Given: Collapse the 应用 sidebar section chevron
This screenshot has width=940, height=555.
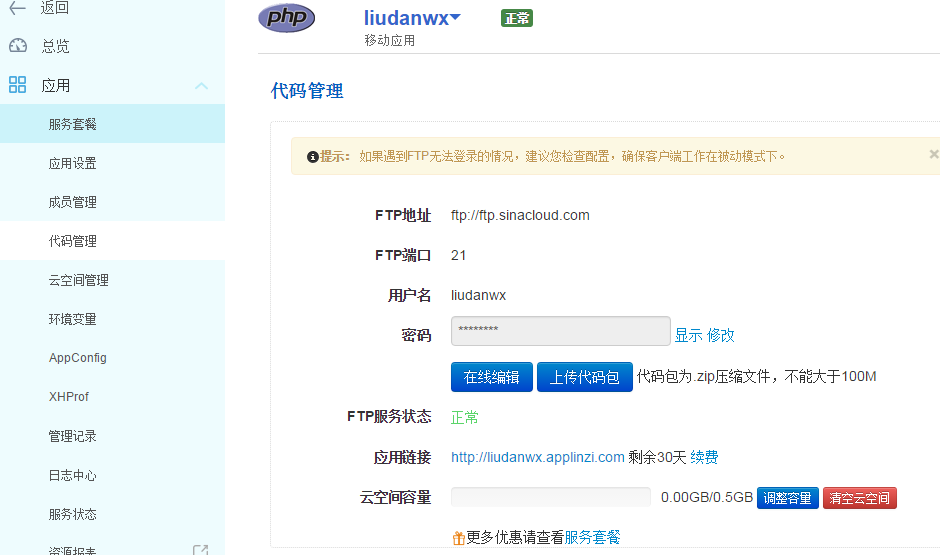Looking at the screenshot, I should (x=201, y=86).
